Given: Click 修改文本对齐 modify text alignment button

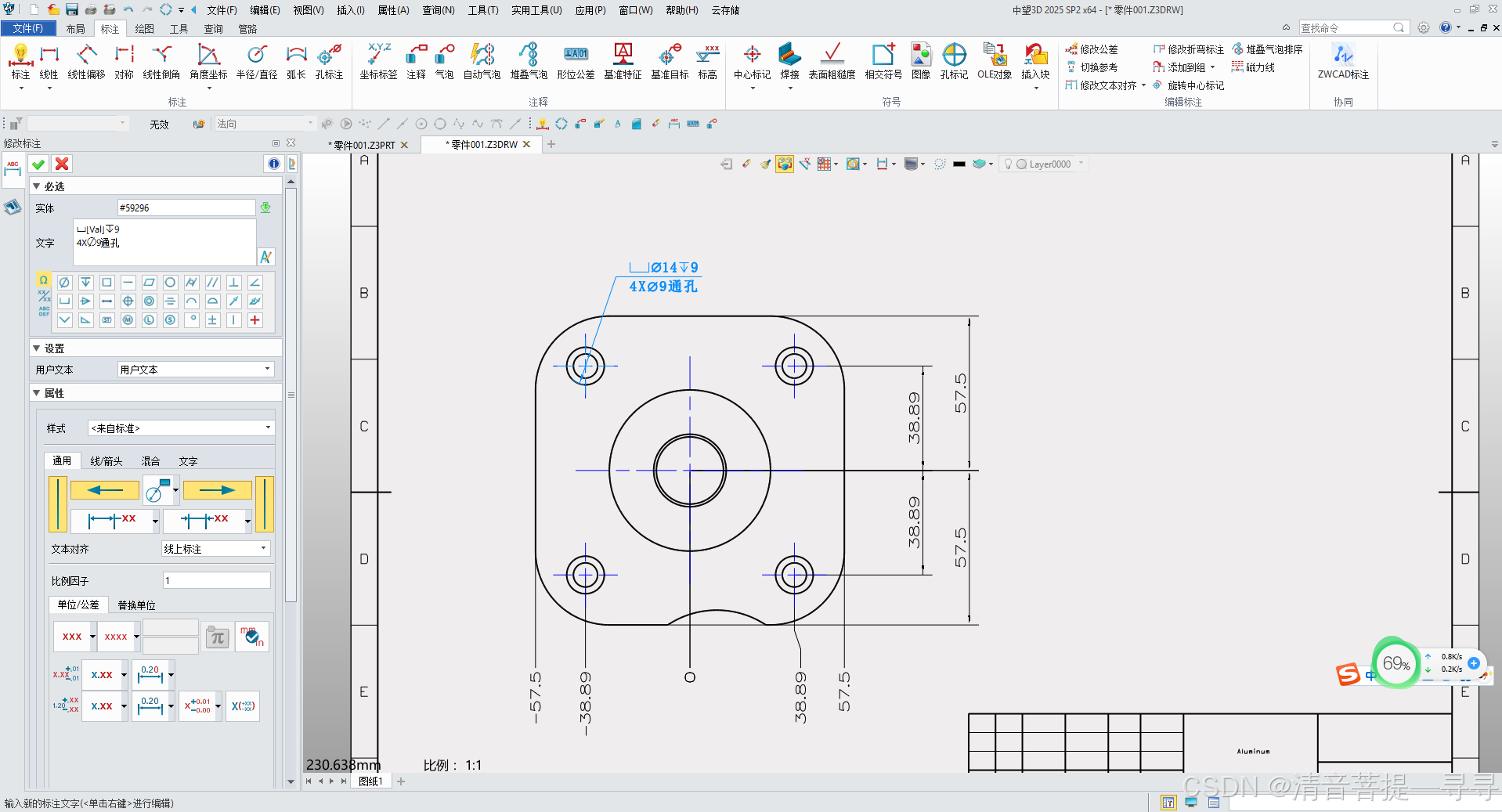Looking at the screenshot, I should point(1101,85).
